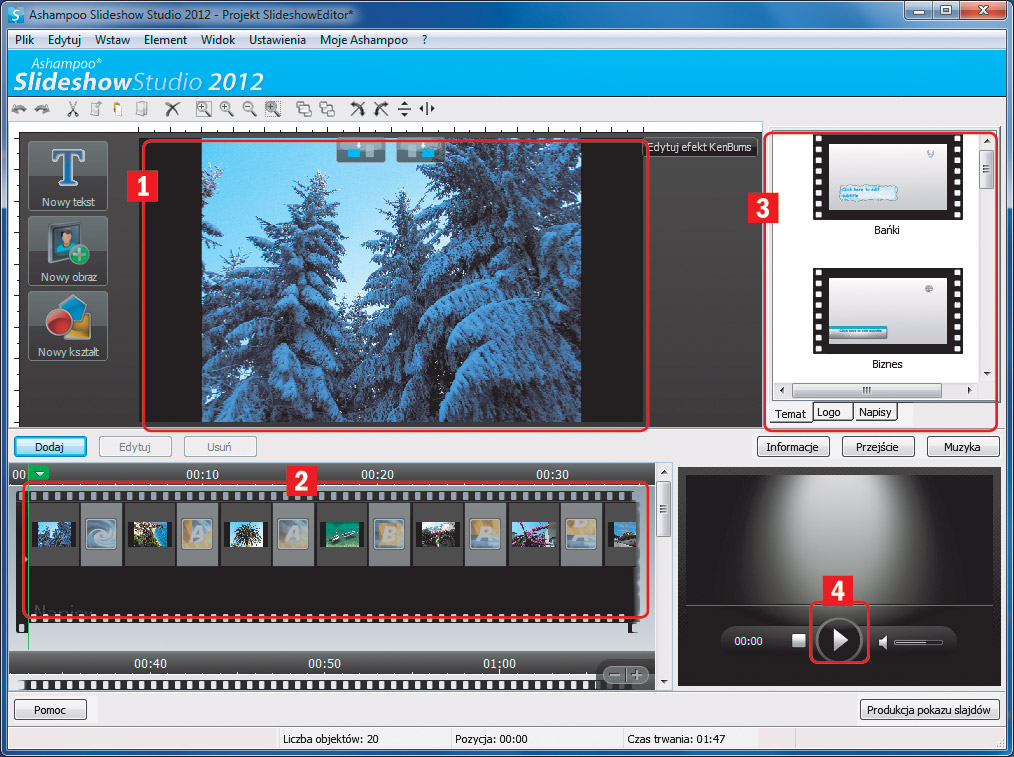Click the flip horizontal icon in toolbar
This screenshot has width=1014, height=757.
coord(428,109)
